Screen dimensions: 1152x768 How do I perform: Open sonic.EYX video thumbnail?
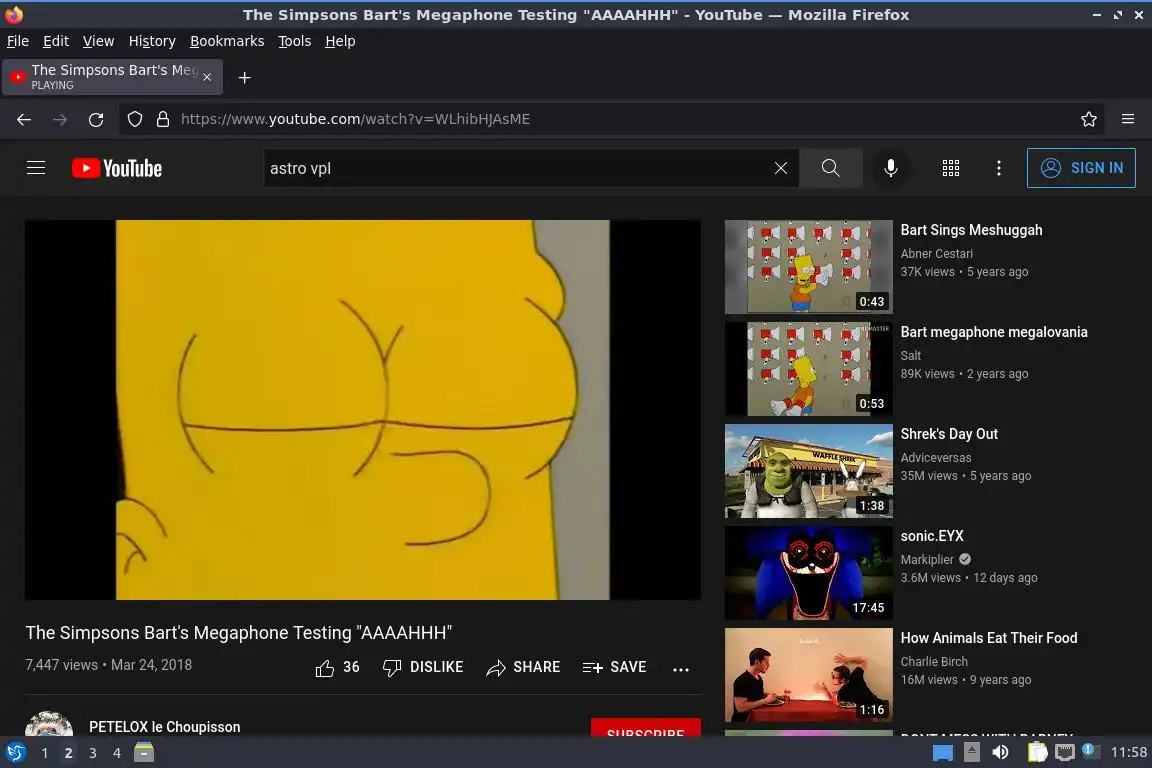pyautogui.click(x=809, y=573)
